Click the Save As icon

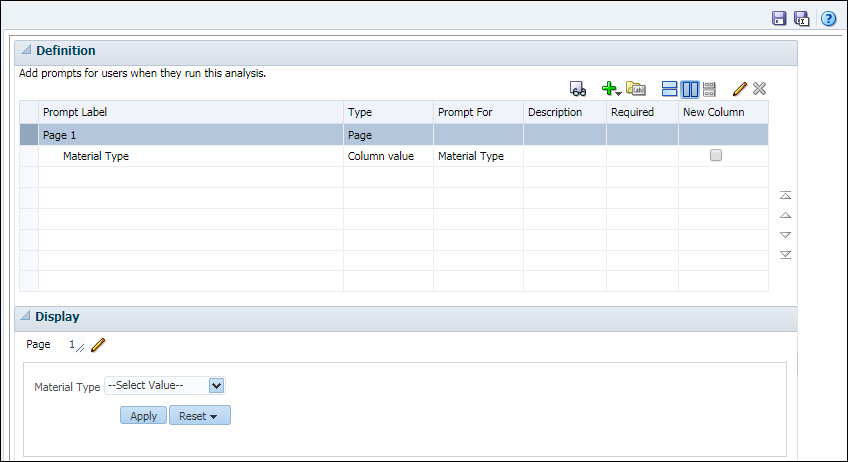pos(801,18)
